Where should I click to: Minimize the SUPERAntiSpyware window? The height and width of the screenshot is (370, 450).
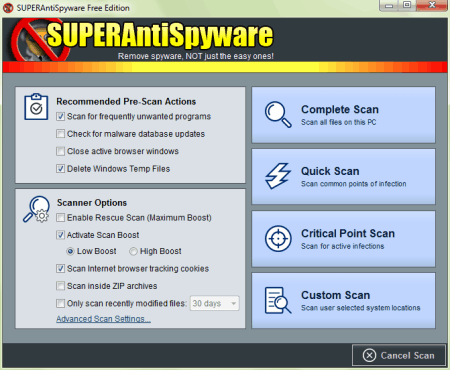point(389,5)
